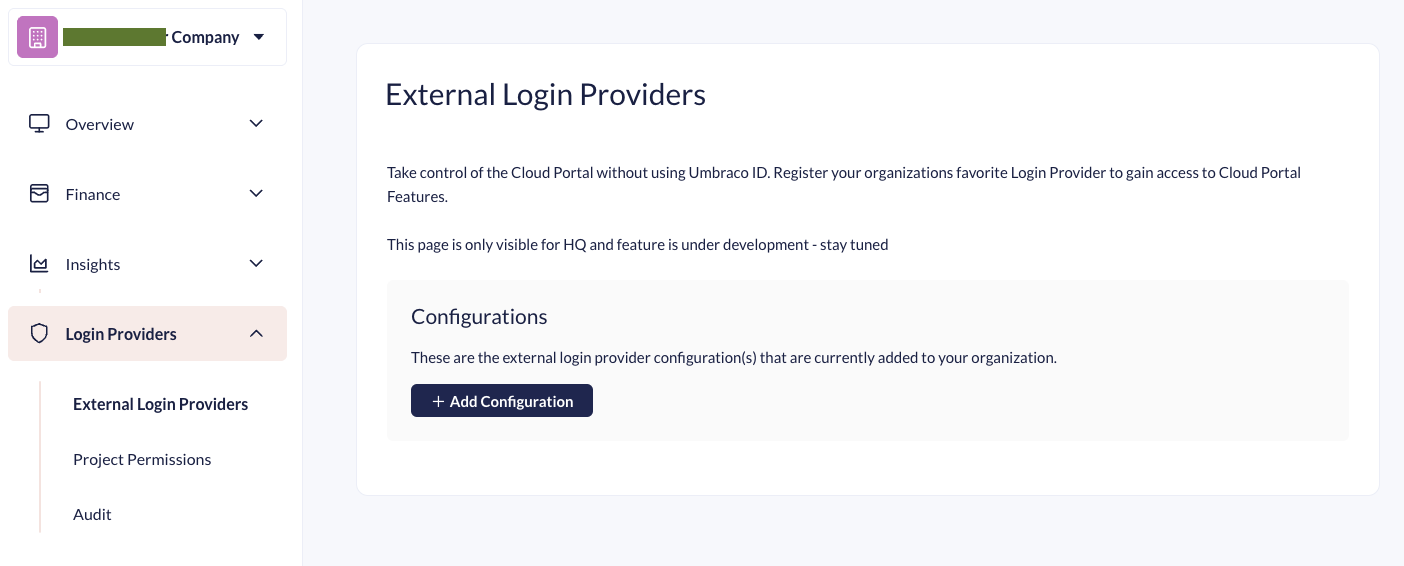Go to the Project Permissions page

pos(142,459)
